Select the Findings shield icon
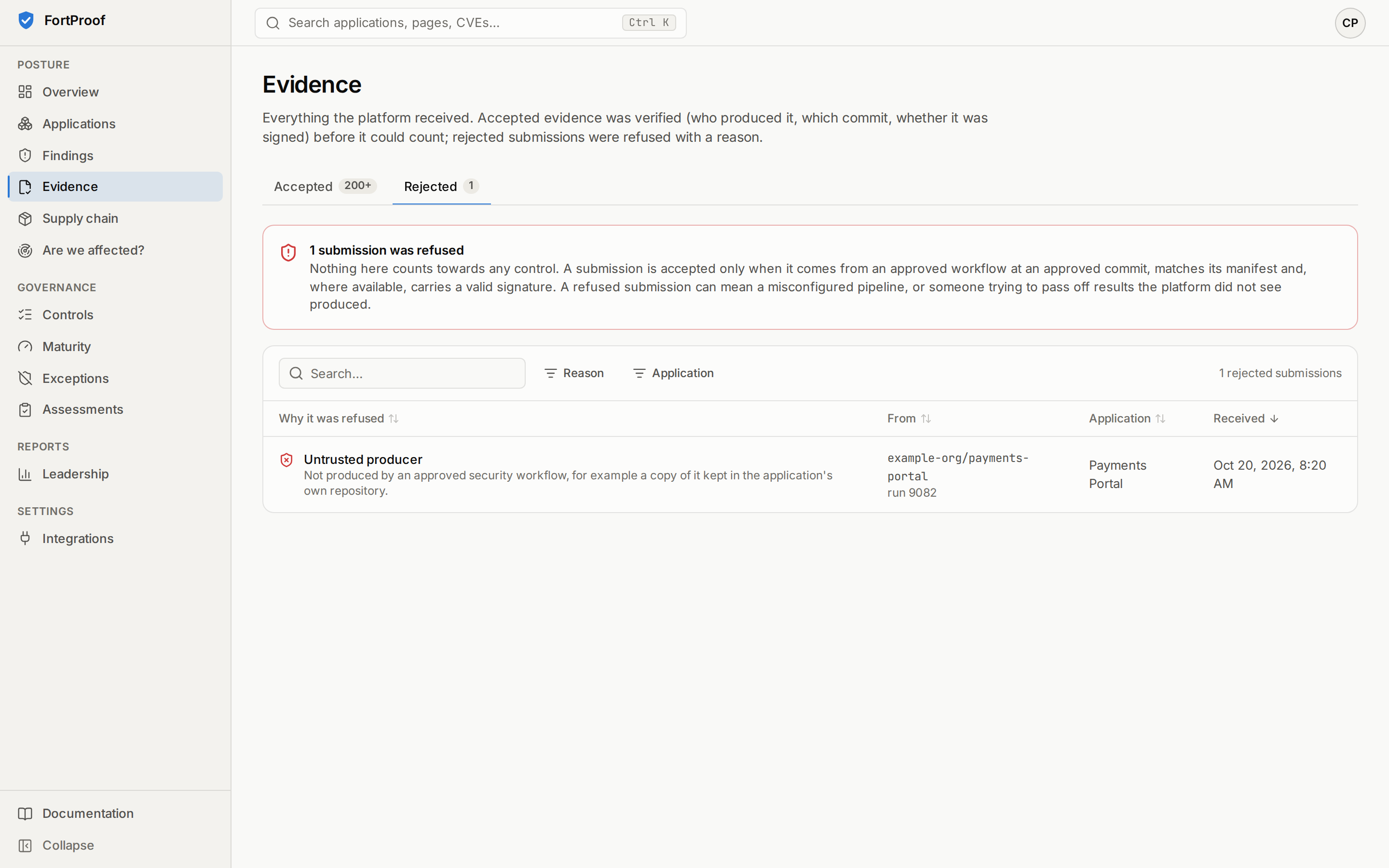Screen dimensions: 1389x868 25,156
